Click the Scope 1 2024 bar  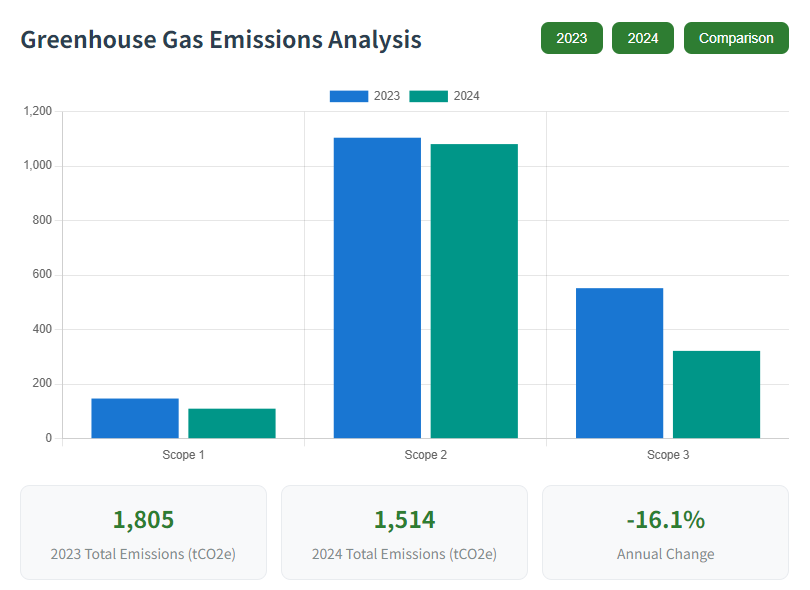click(x=232, y=423)
